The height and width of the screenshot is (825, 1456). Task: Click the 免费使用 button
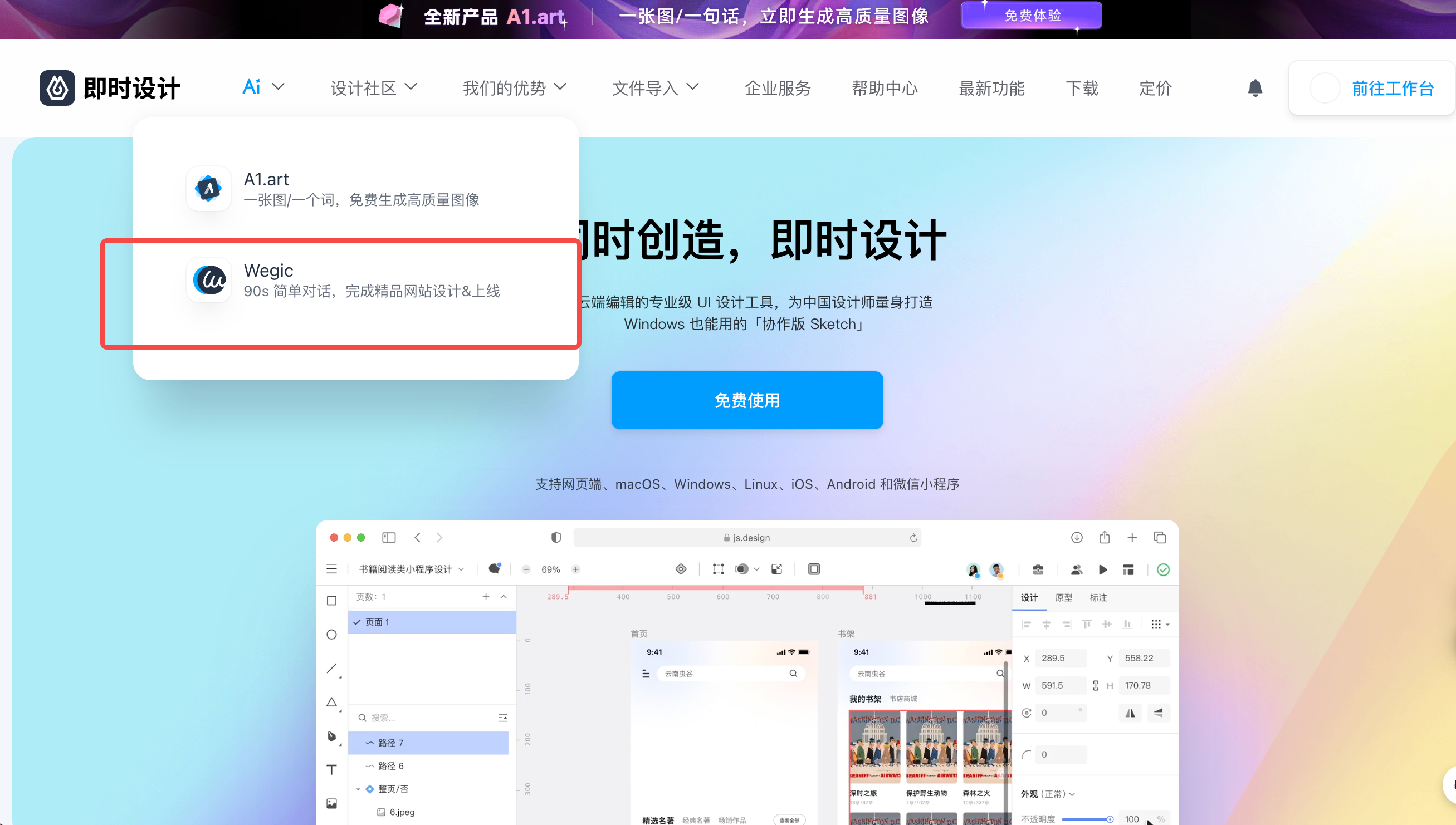click(x=746, y=400)
